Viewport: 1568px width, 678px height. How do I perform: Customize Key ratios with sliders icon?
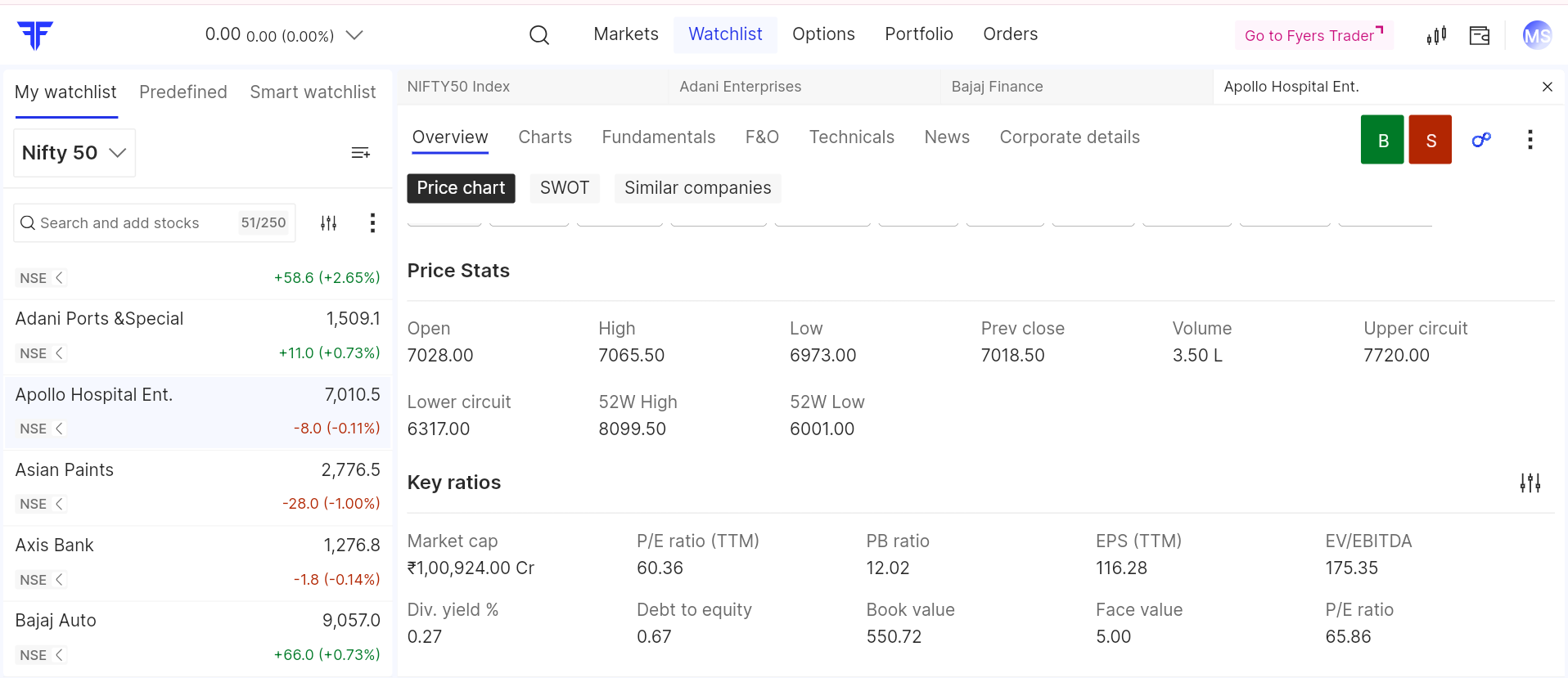(x=1530, y=483)
